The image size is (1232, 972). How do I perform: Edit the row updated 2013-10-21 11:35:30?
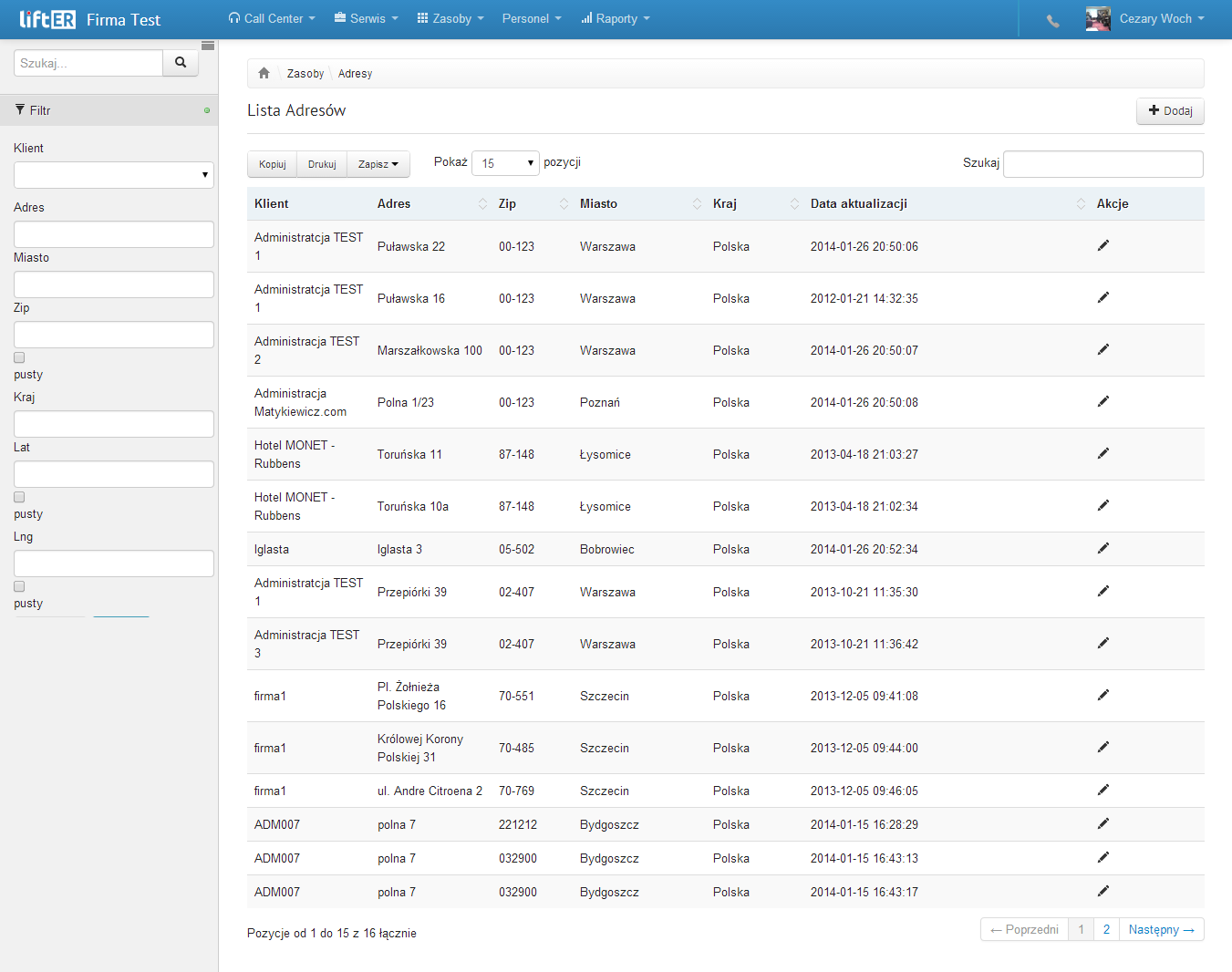(1103, 591)
